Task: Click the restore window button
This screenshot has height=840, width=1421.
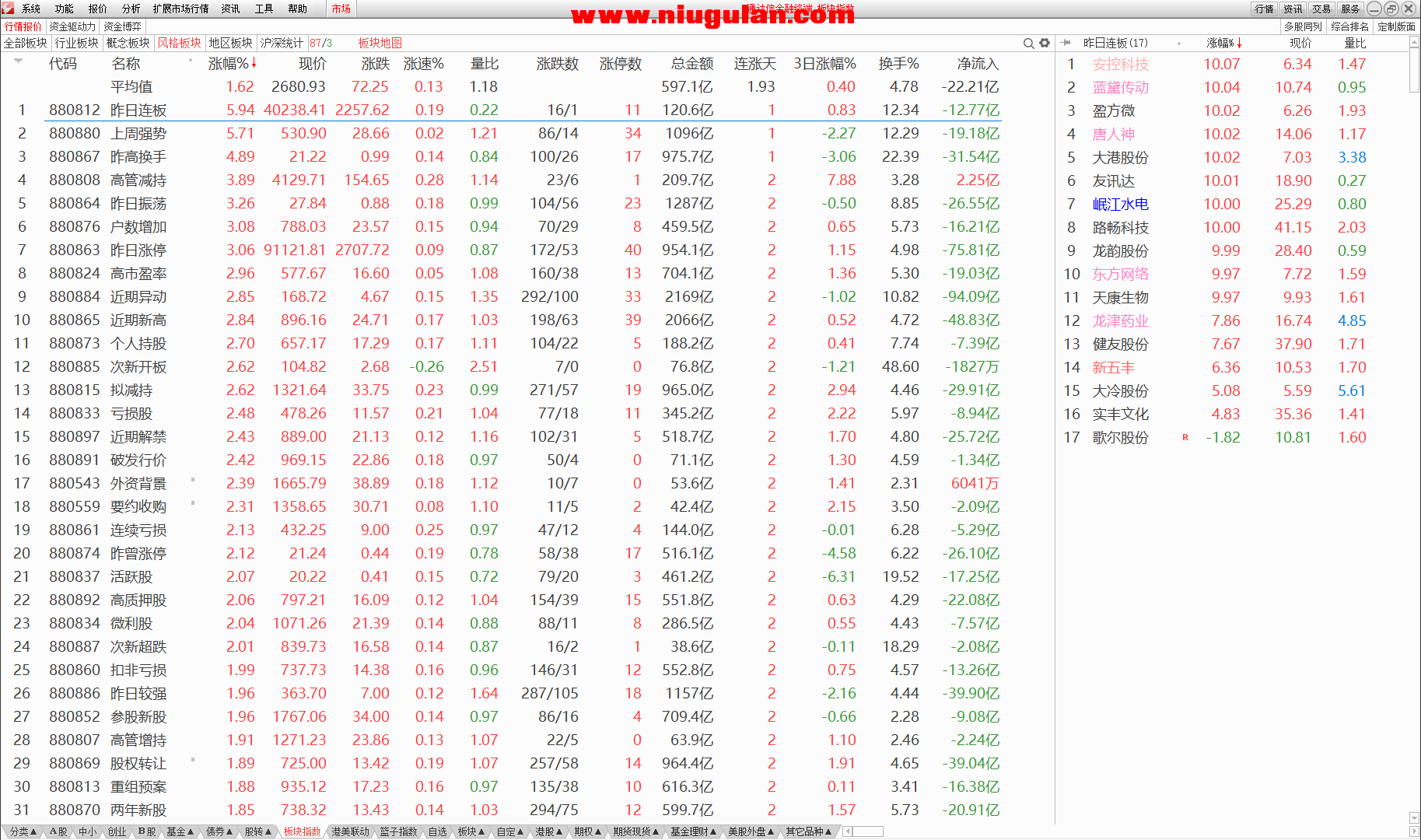Action: (x=1391, y=9)
